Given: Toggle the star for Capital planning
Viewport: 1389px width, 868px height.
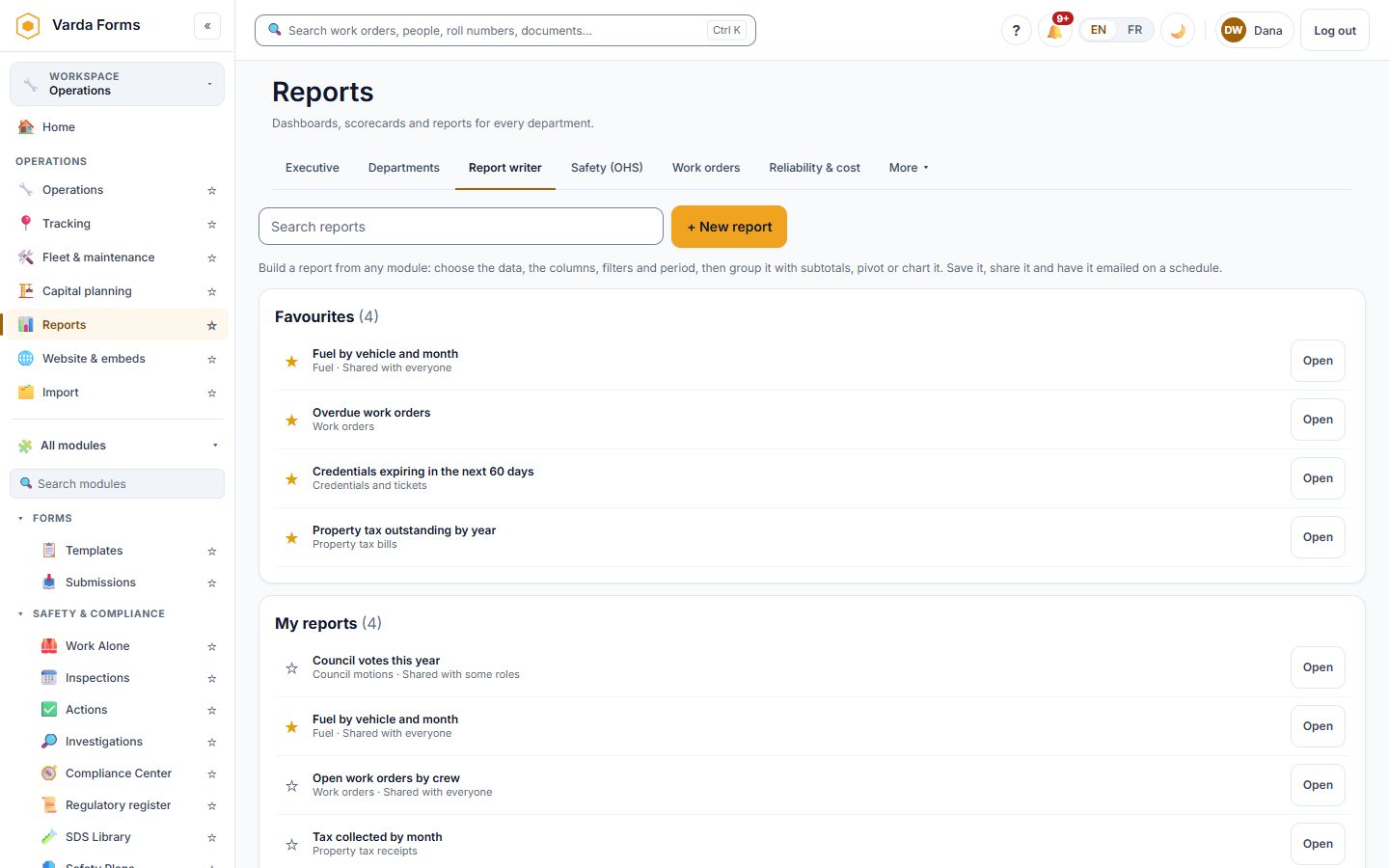Looking at the screenshot, I should [212, 292].
